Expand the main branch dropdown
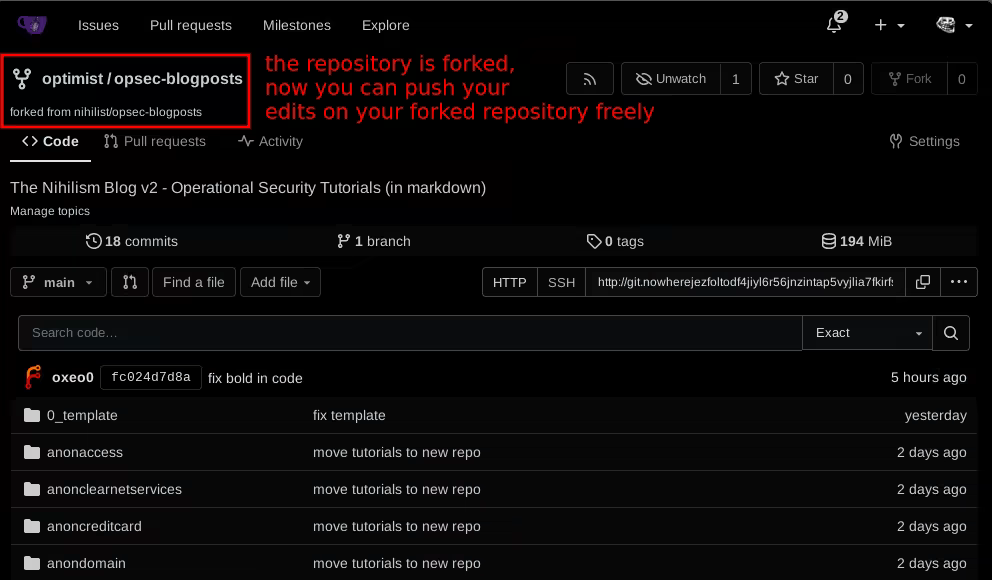This screenshot has height=580, width=992. coord(58,283)
